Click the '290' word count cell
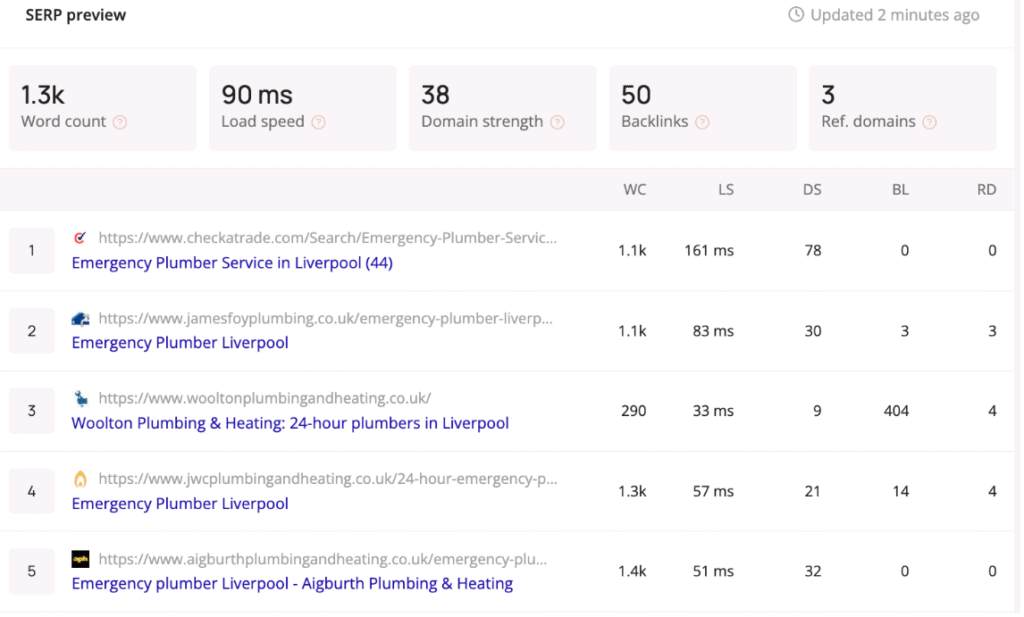Image resolution: width=1024 pixels, height=617 pixels. coord(633,411)
